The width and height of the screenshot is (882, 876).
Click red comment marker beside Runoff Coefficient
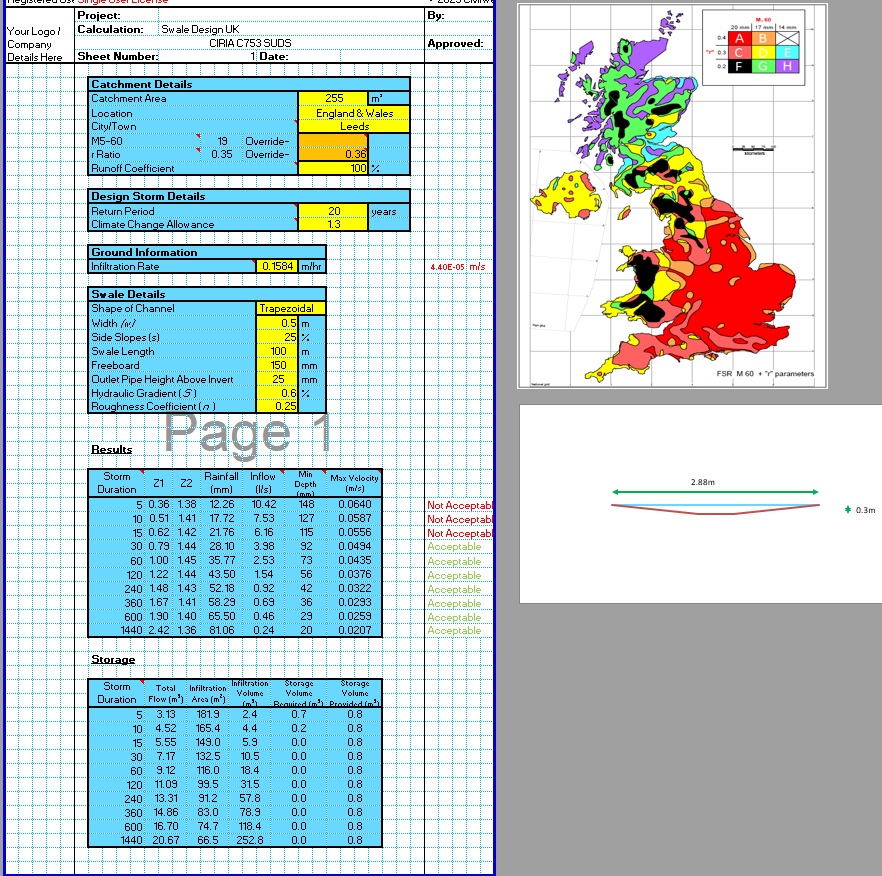[x=296, y=162]
